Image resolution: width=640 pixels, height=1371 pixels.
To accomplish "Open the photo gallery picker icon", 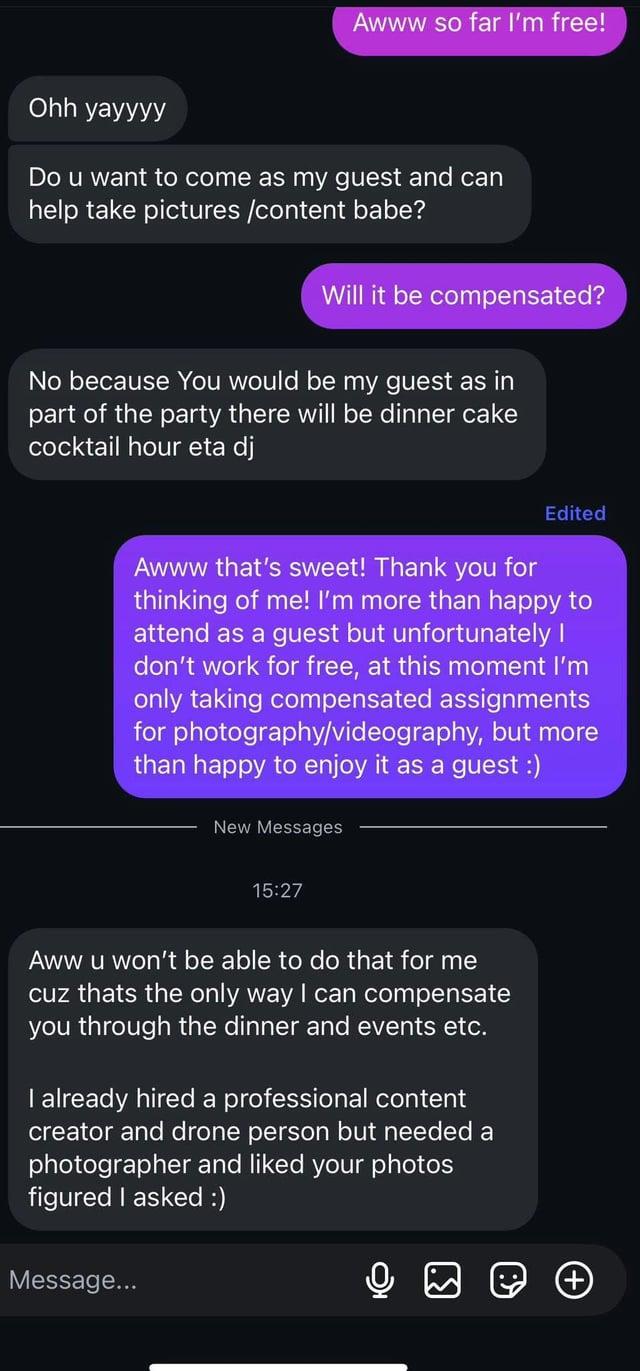I will 444,1280.
